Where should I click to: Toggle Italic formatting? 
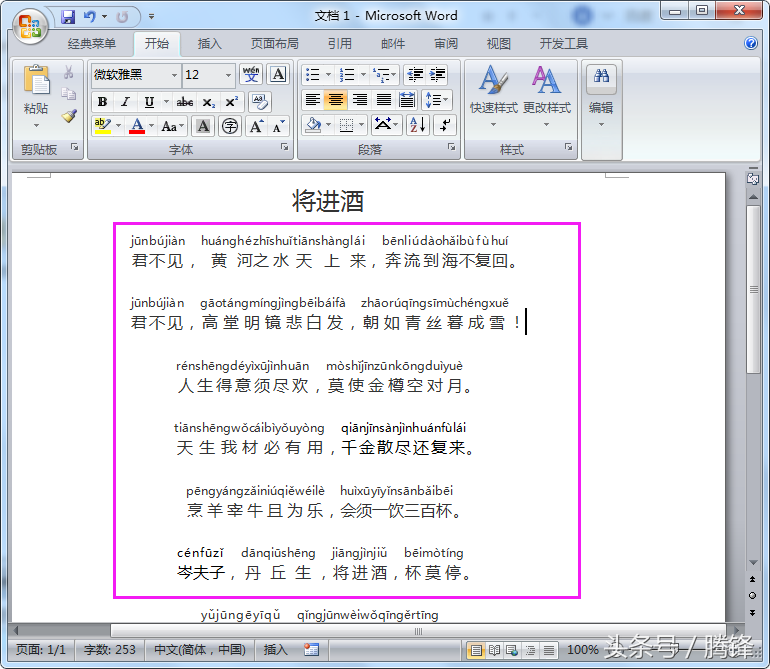[x=126, y=102]
